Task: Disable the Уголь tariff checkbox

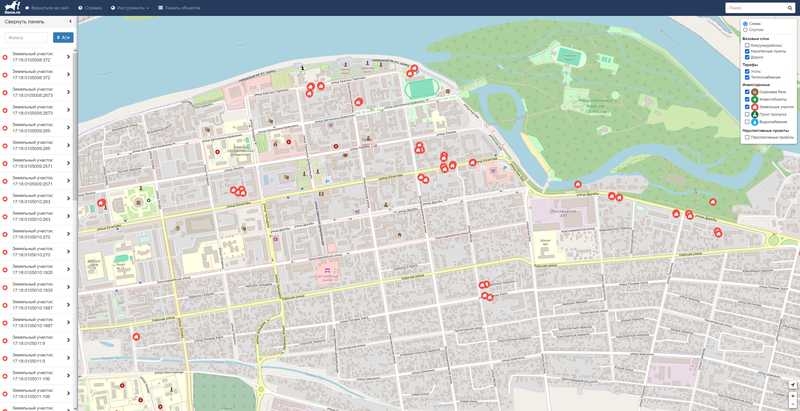Action: 747,71
